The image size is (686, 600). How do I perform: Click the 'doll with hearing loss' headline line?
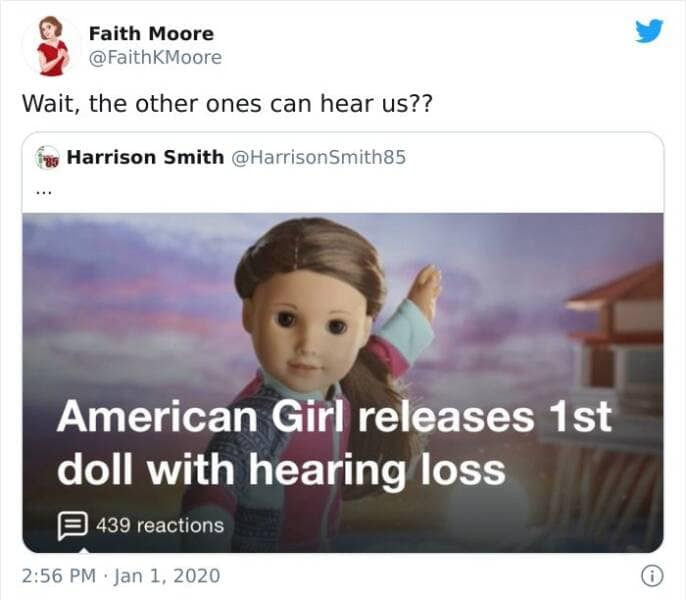tap(281, 470)
